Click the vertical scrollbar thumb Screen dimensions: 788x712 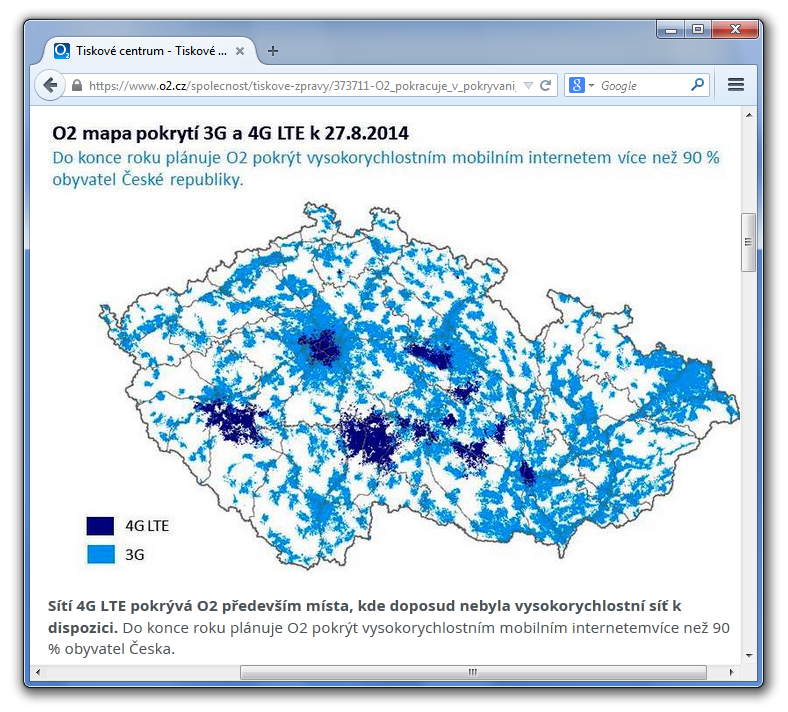pos(748,242)
